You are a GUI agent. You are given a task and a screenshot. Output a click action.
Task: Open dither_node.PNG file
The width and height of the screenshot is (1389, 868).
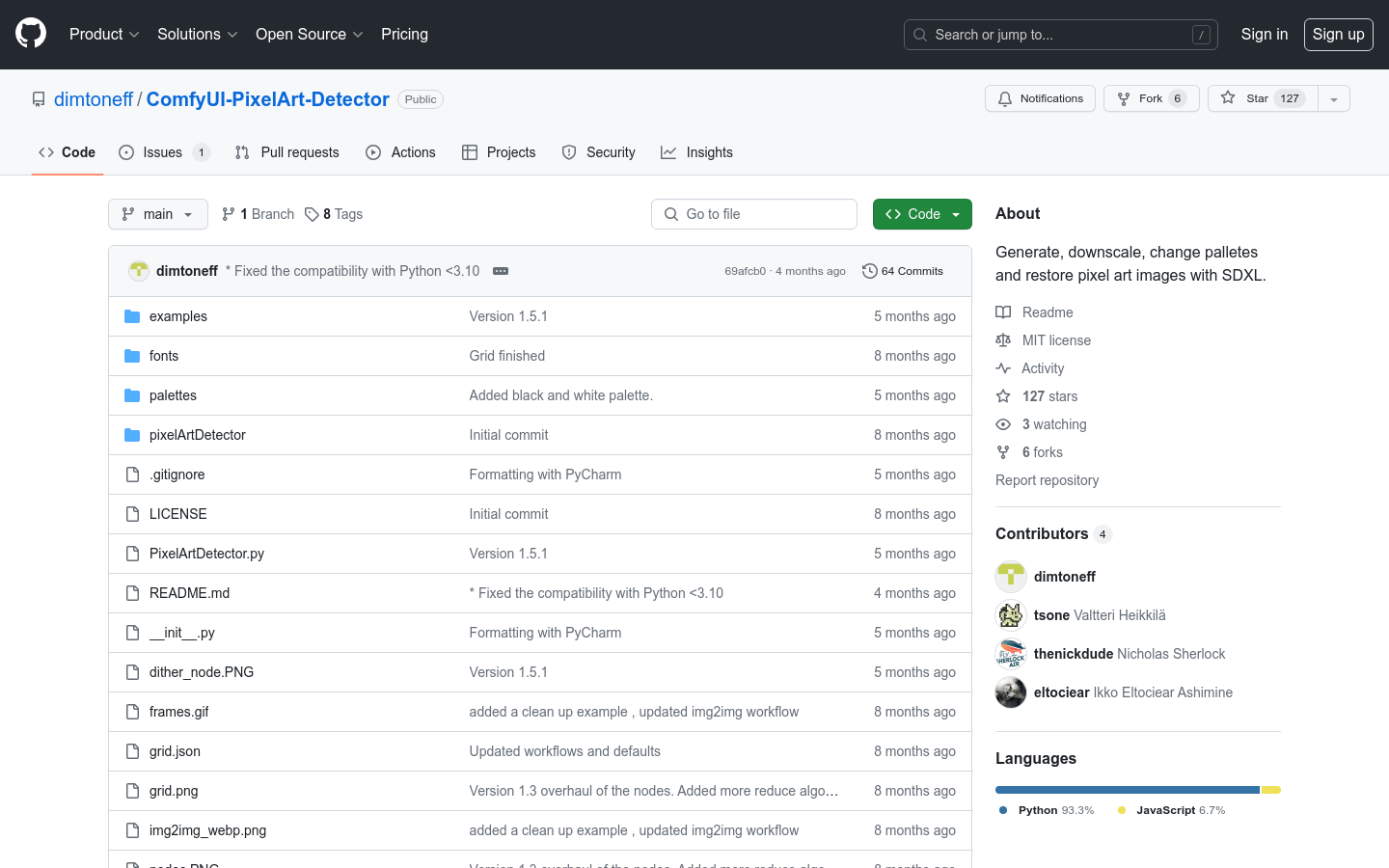pos(202,672)
